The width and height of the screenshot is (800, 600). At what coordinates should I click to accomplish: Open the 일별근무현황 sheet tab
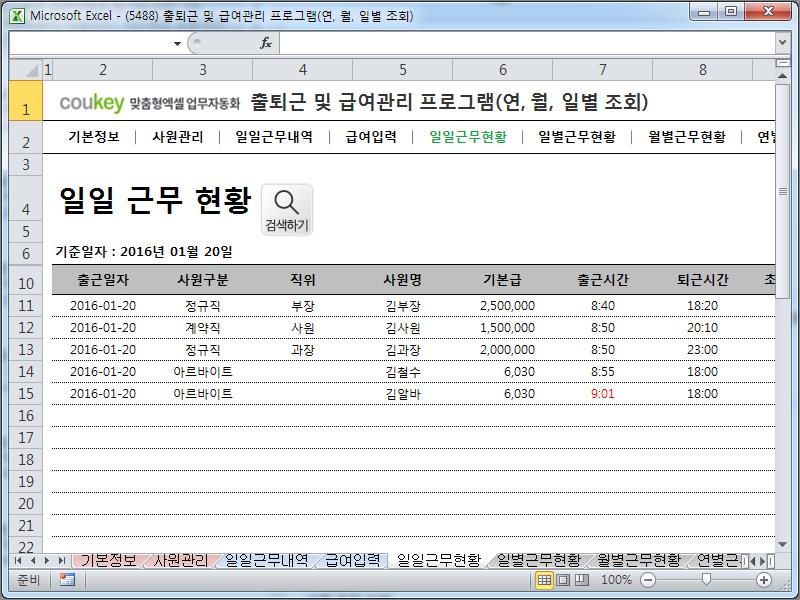click(539, 560)
